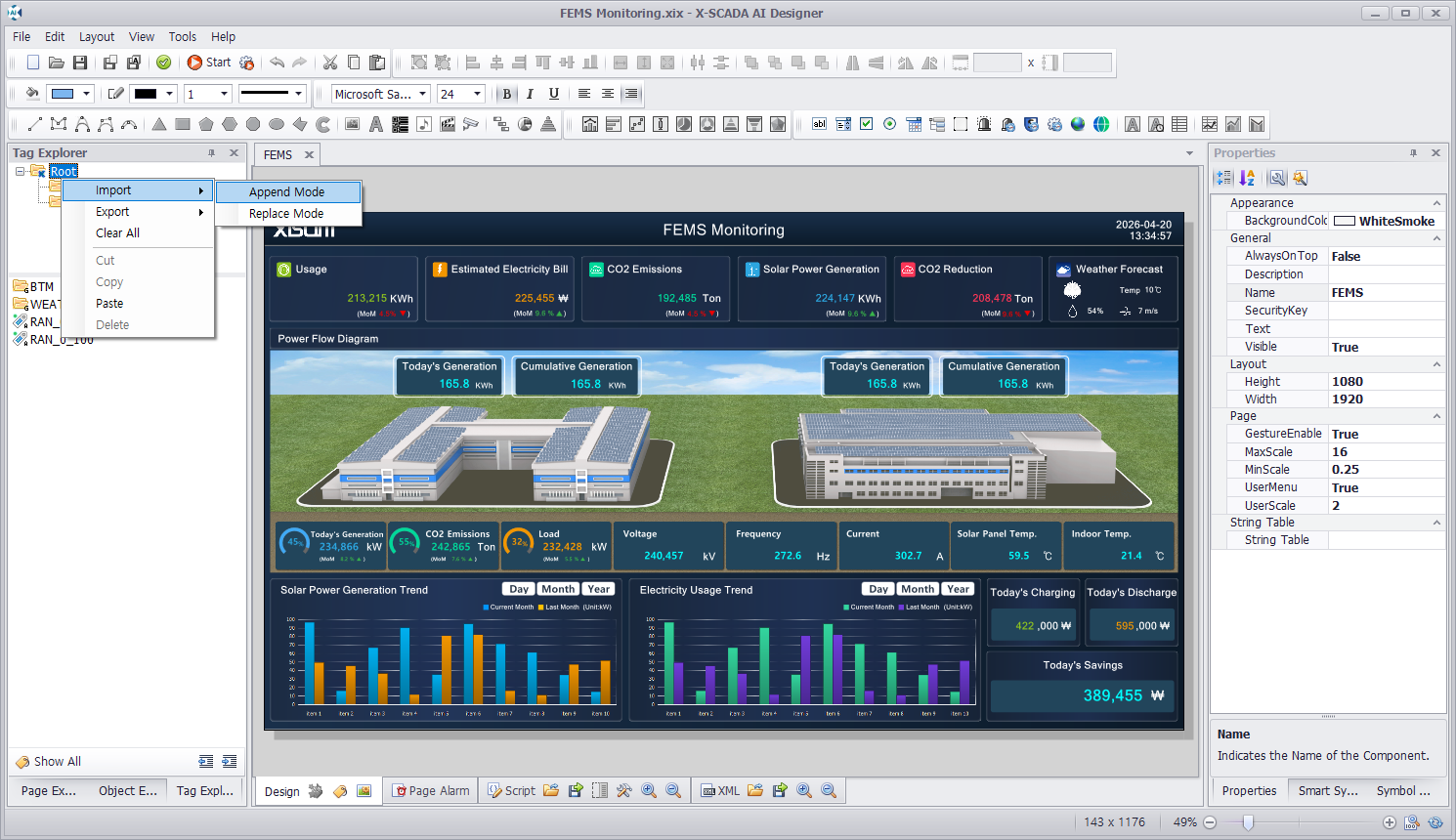Image resolution: width=1456 pixels, height=840 pixels.
Task: Click the green validate checkmark icon
Action: (x=164, y=63)
